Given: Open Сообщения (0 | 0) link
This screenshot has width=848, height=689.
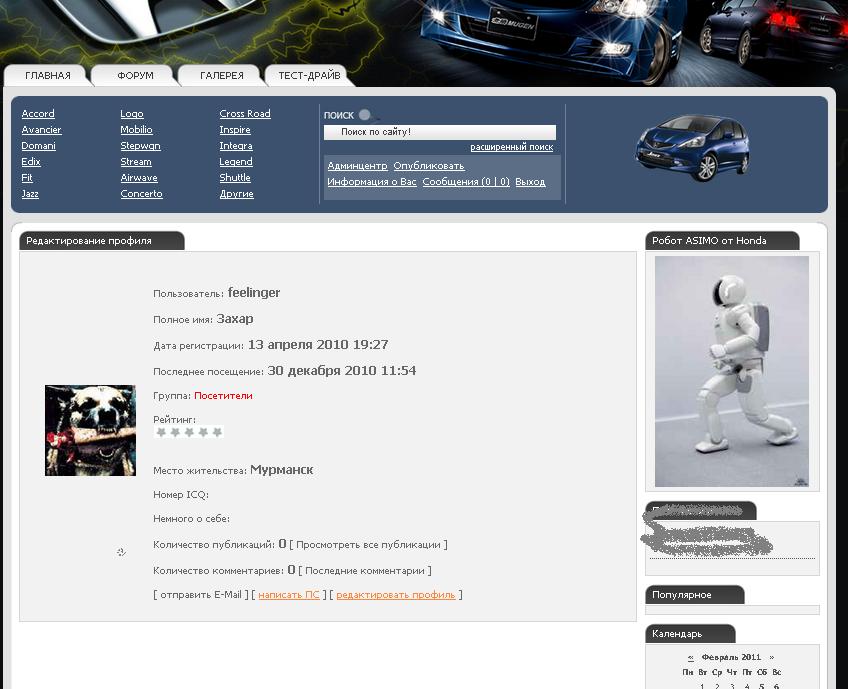Looking at the screenshot, I should (x=466, y=182).
